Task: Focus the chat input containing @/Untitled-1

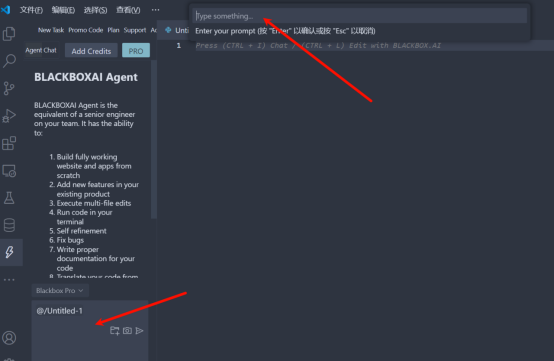Action: coord(90,330)
